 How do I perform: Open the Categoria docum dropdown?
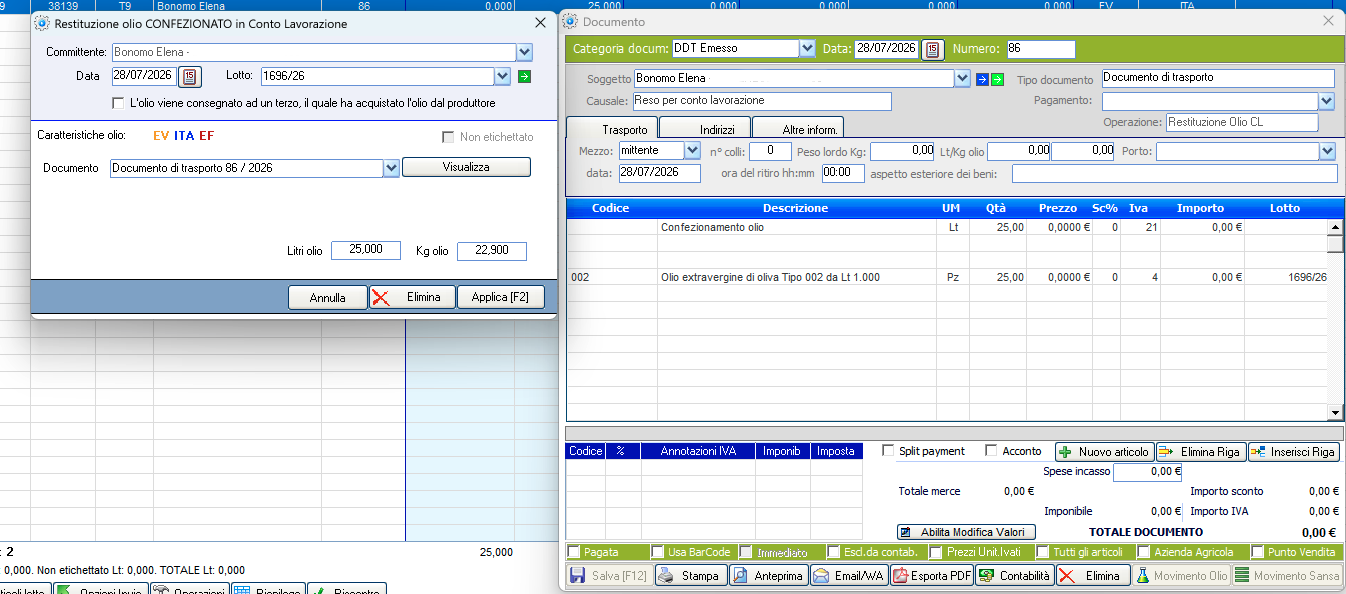click(x=807, y=48)
